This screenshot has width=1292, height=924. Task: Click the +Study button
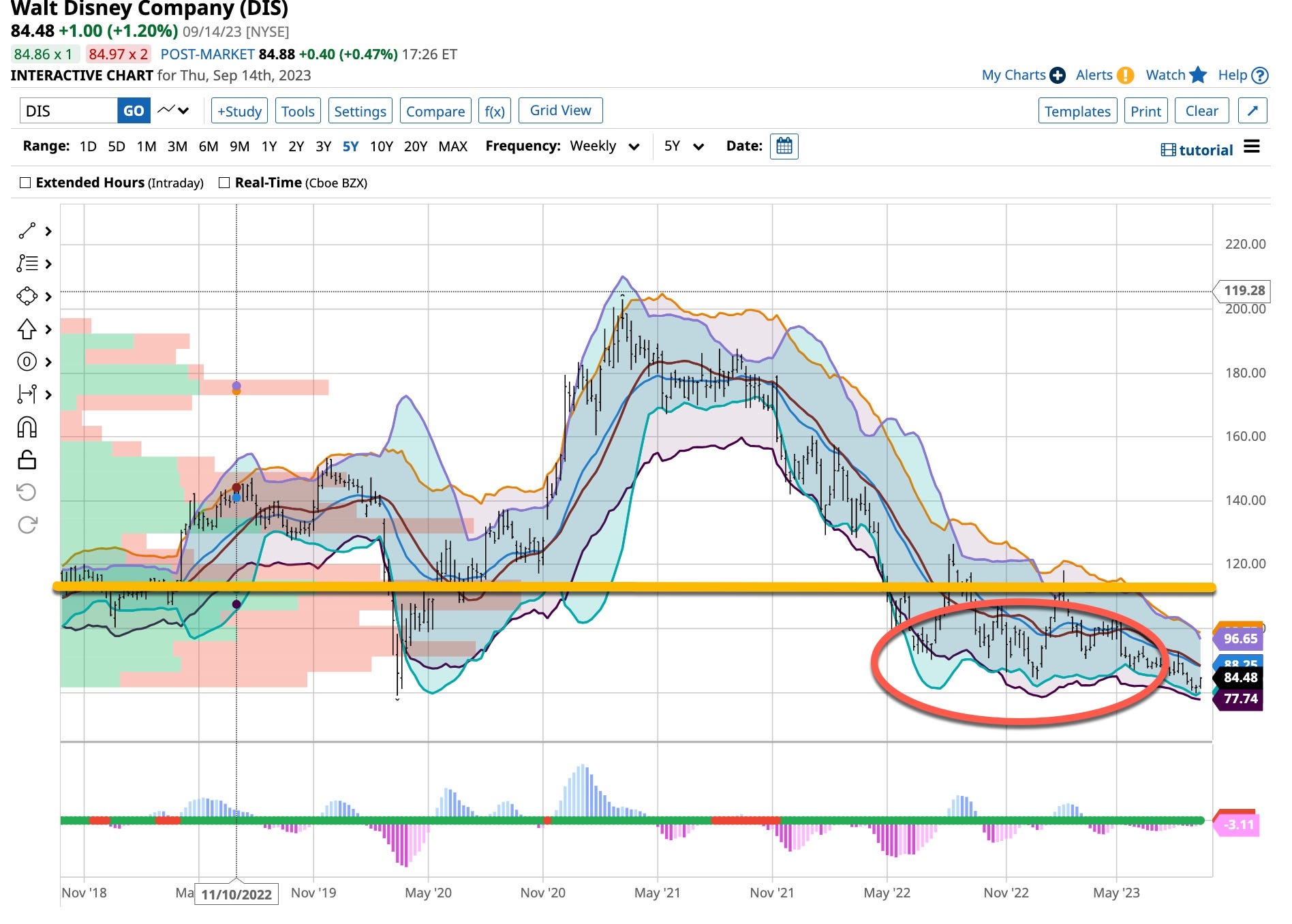coord(239,111)
